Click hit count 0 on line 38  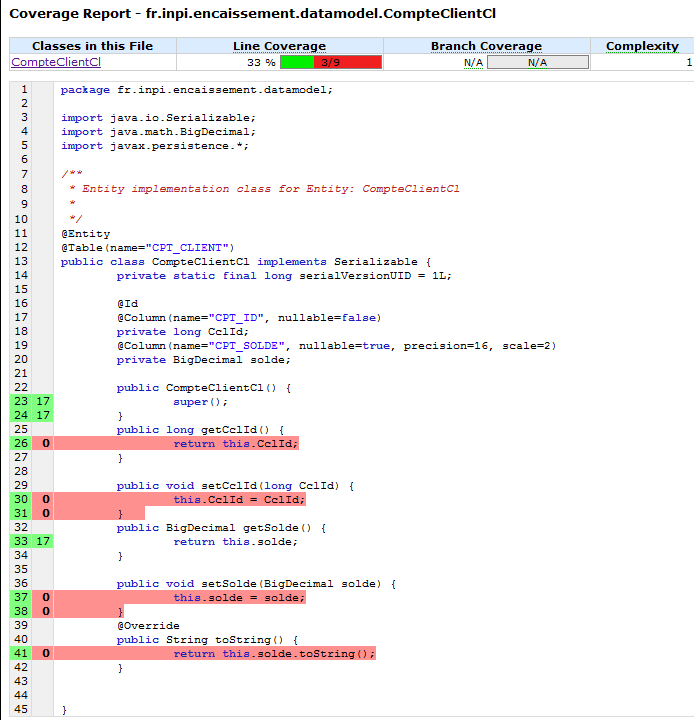(43, 612)
